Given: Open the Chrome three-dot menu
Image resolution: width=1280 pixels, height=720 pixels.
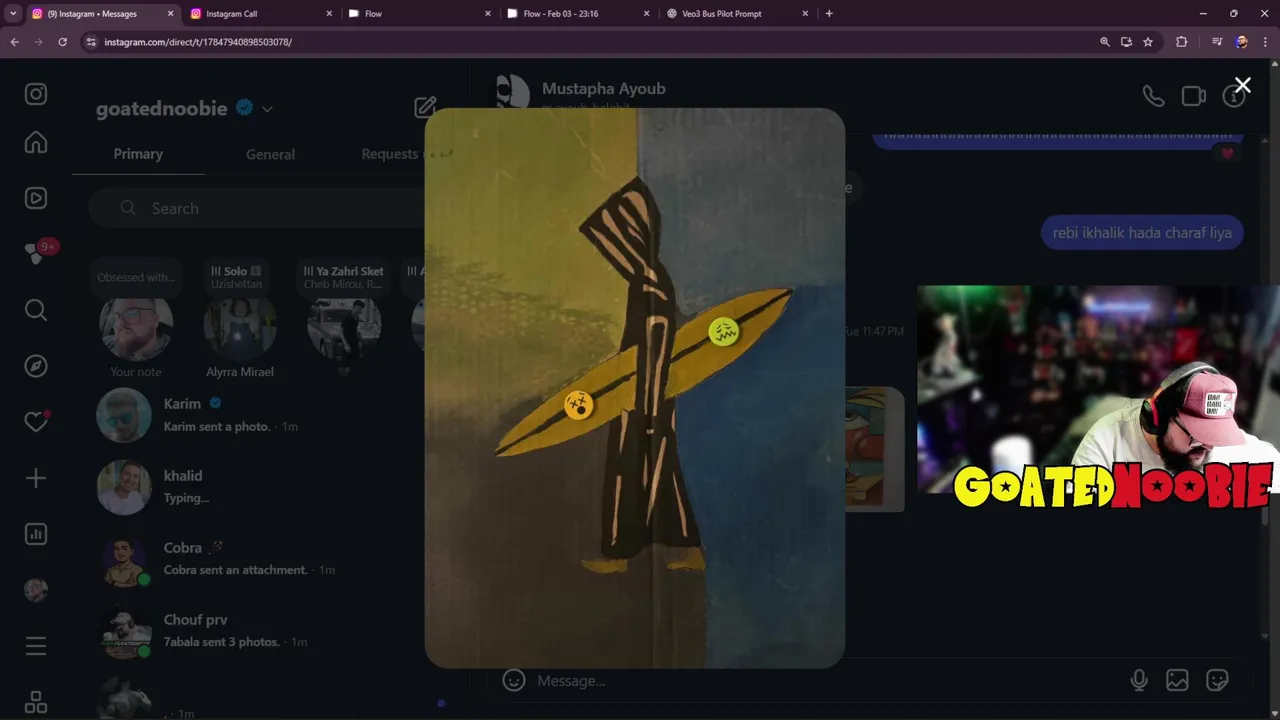Looking at the screenshot, I should [x=1264, y=42].
